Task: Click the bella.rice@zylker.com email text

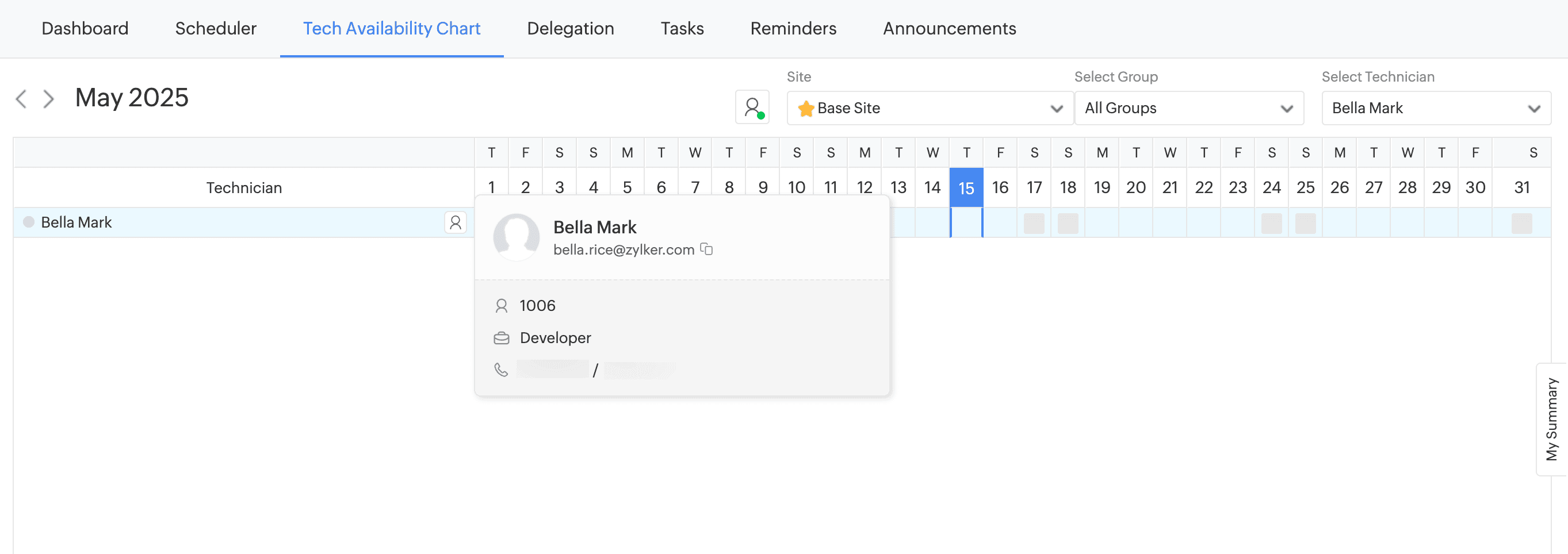Action: (x=624, y=250)
